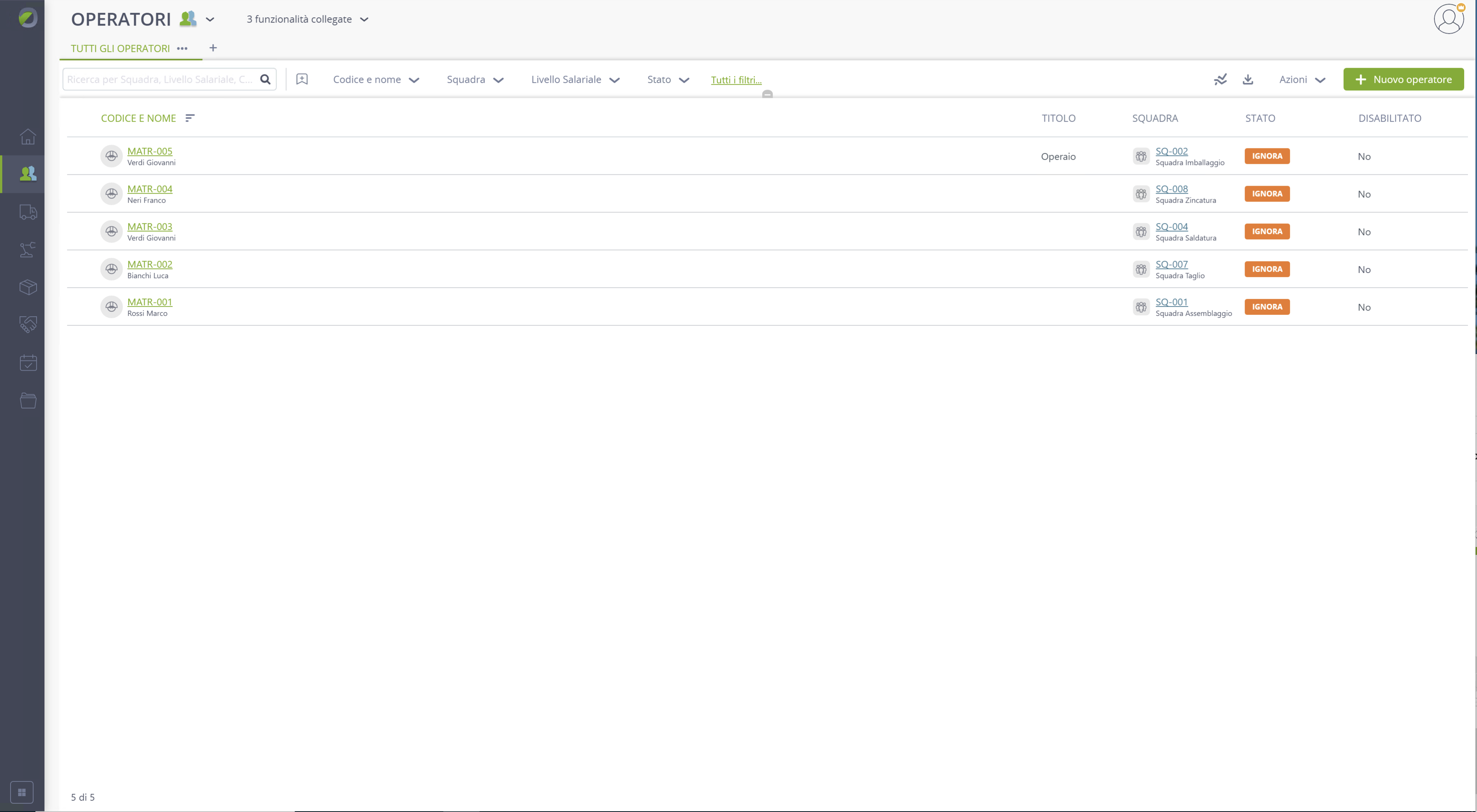The image size is (1477, 812).
Task: Open the user profile avatar
Action: (1449, 19)
